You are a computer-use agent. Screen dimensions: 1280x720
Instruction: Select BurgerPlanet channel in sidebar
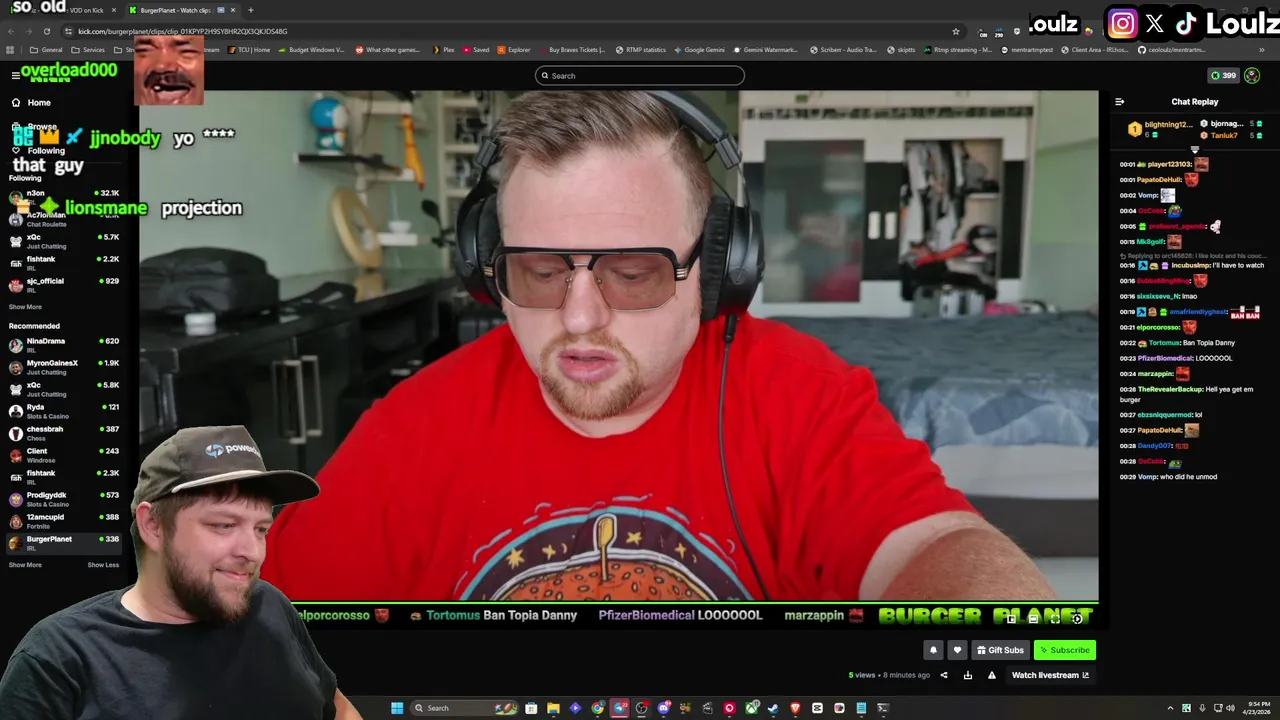[64, 542]
